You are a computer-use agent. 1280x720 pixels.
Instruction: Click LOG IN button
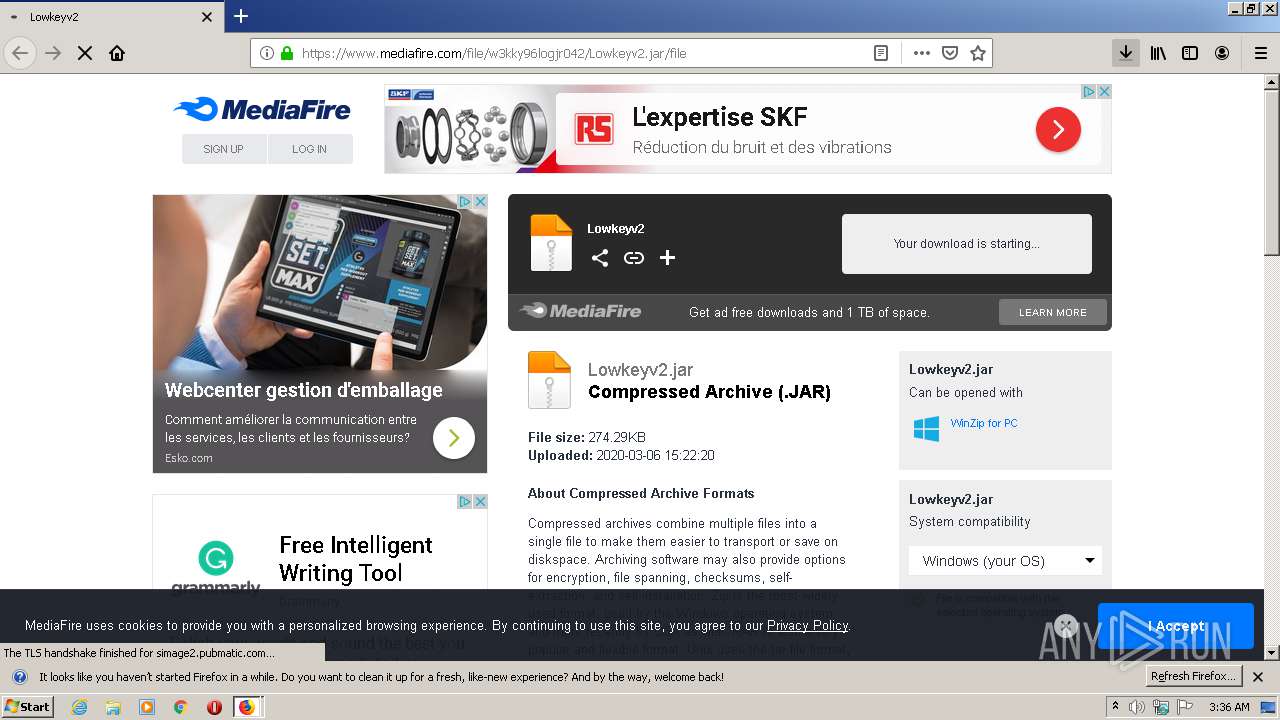pyautogui.click(x=309, y=149)
